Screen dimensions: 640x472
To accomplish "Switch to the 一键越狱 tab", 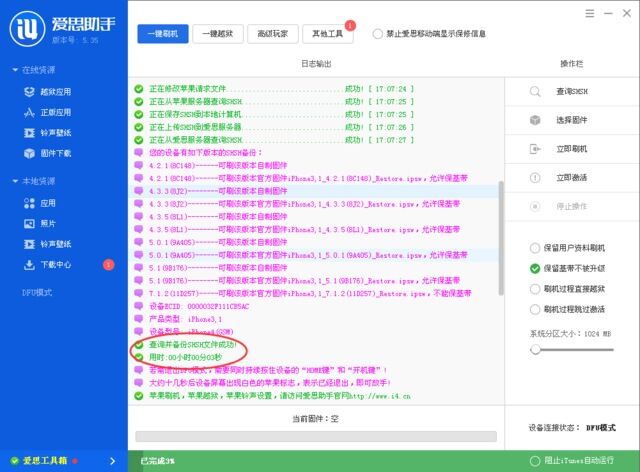I will tap(218, 34).
